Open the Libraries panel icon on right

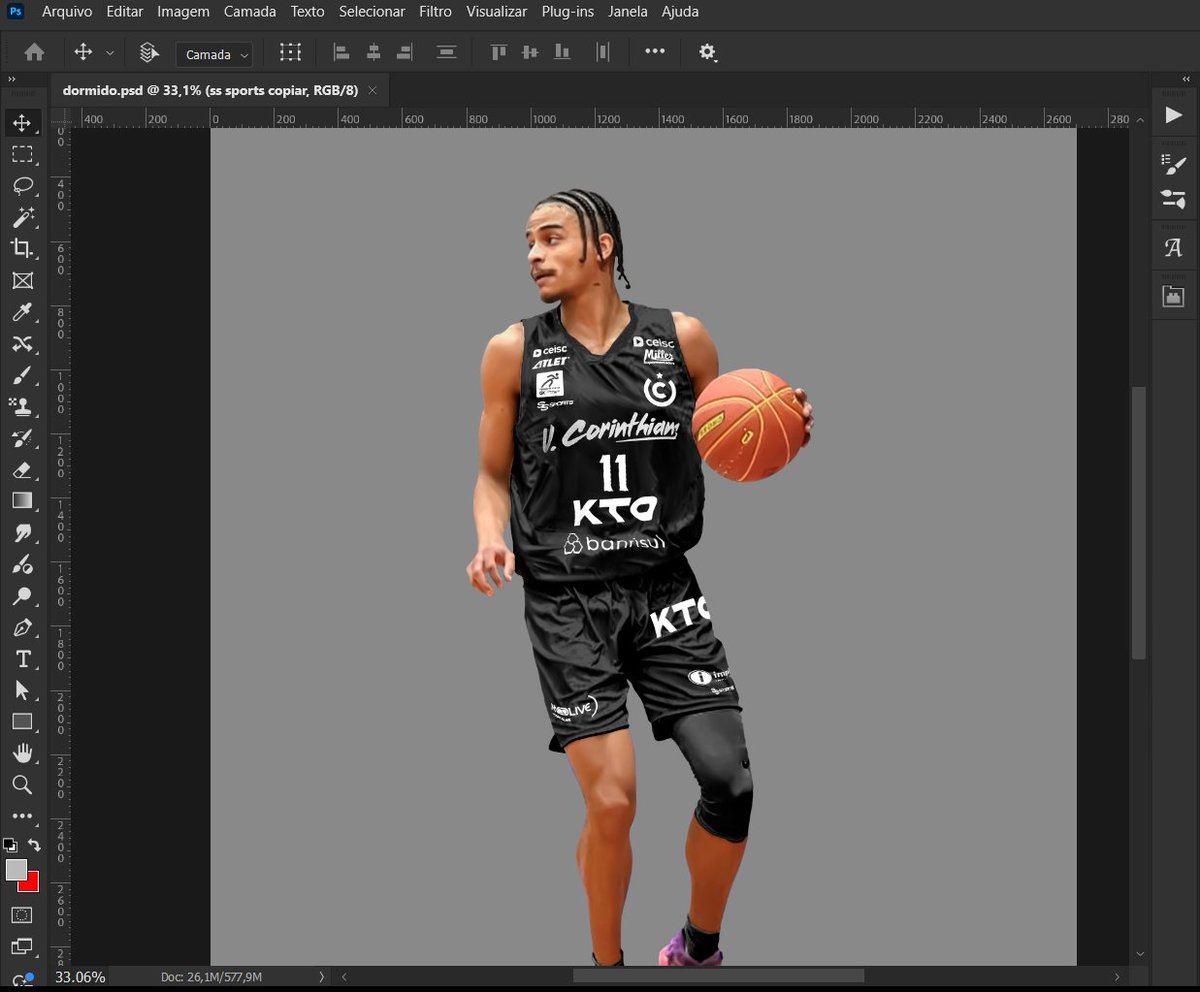click(x=1173, y=296)
